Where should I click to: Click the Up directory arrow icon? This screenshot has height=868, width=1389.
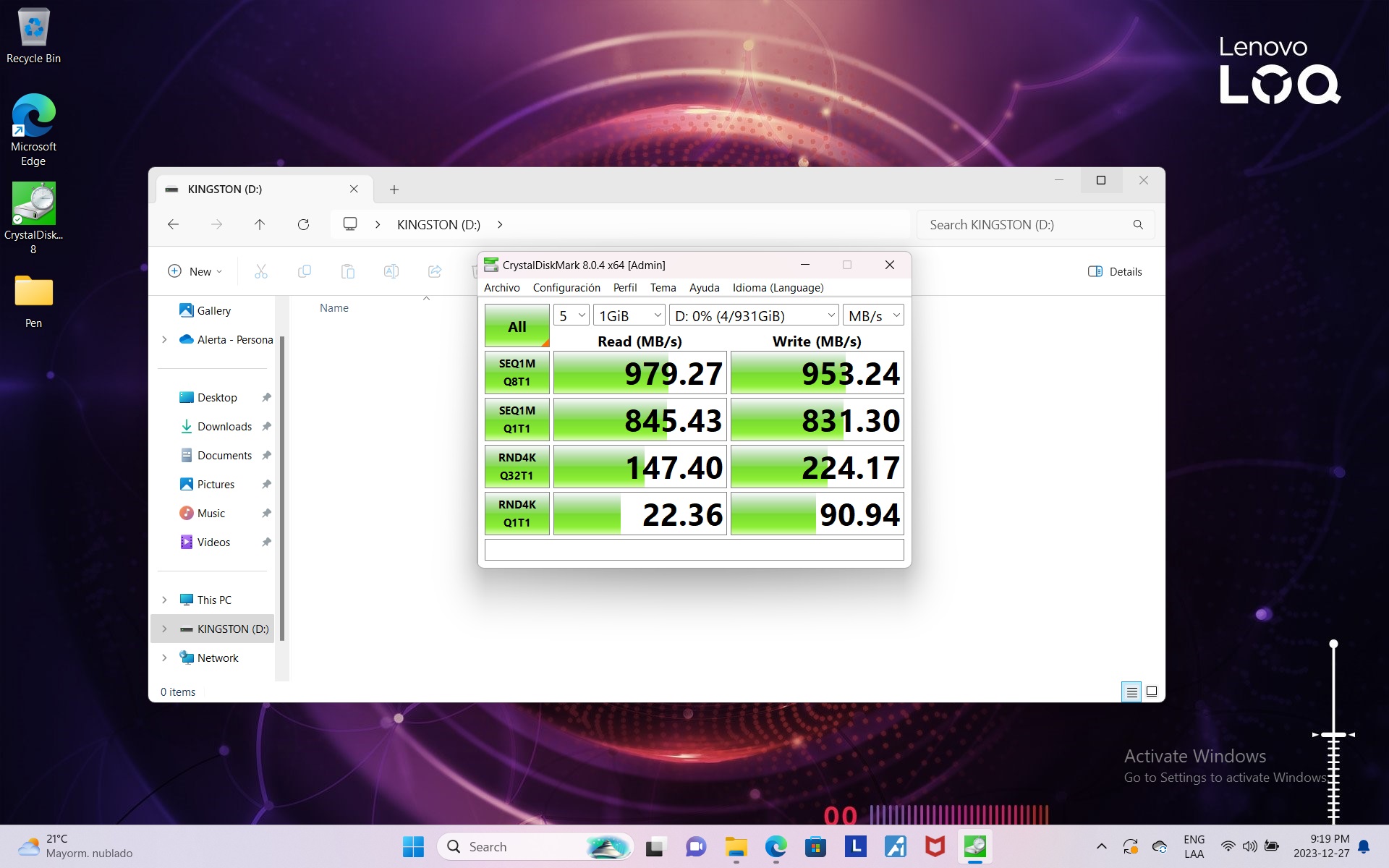click(260, 225)
